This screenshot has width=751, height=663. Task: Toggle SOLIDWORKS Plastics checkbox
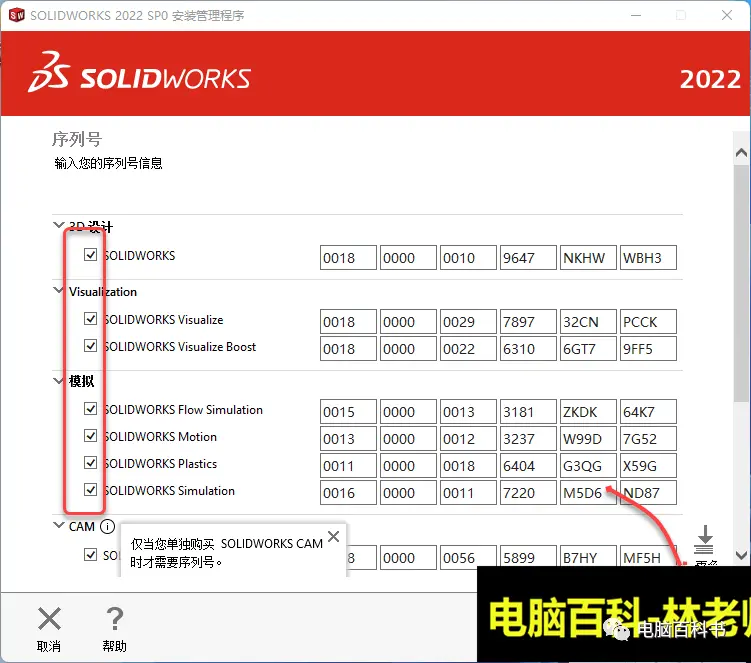(x=91, y=463)
